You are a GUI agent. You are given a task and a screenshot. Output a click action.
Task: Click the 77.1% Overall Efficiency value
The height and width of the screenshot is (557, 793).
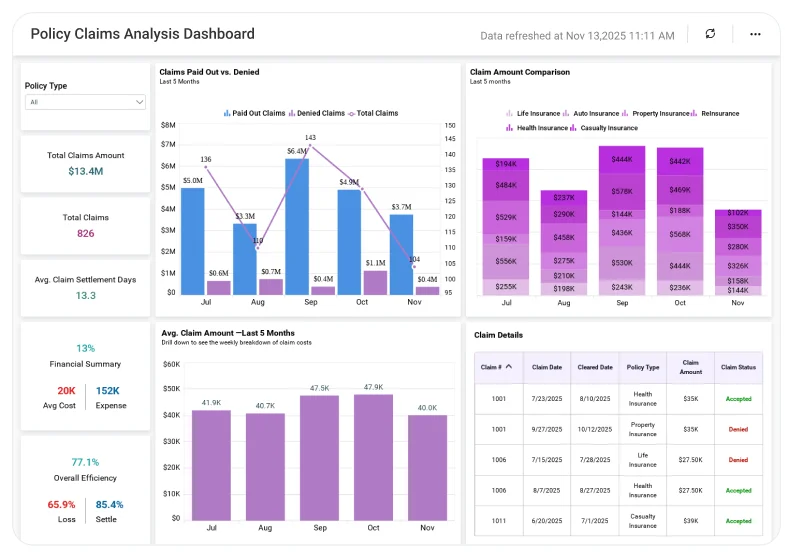pyautogui.click(x=85, y=462)
